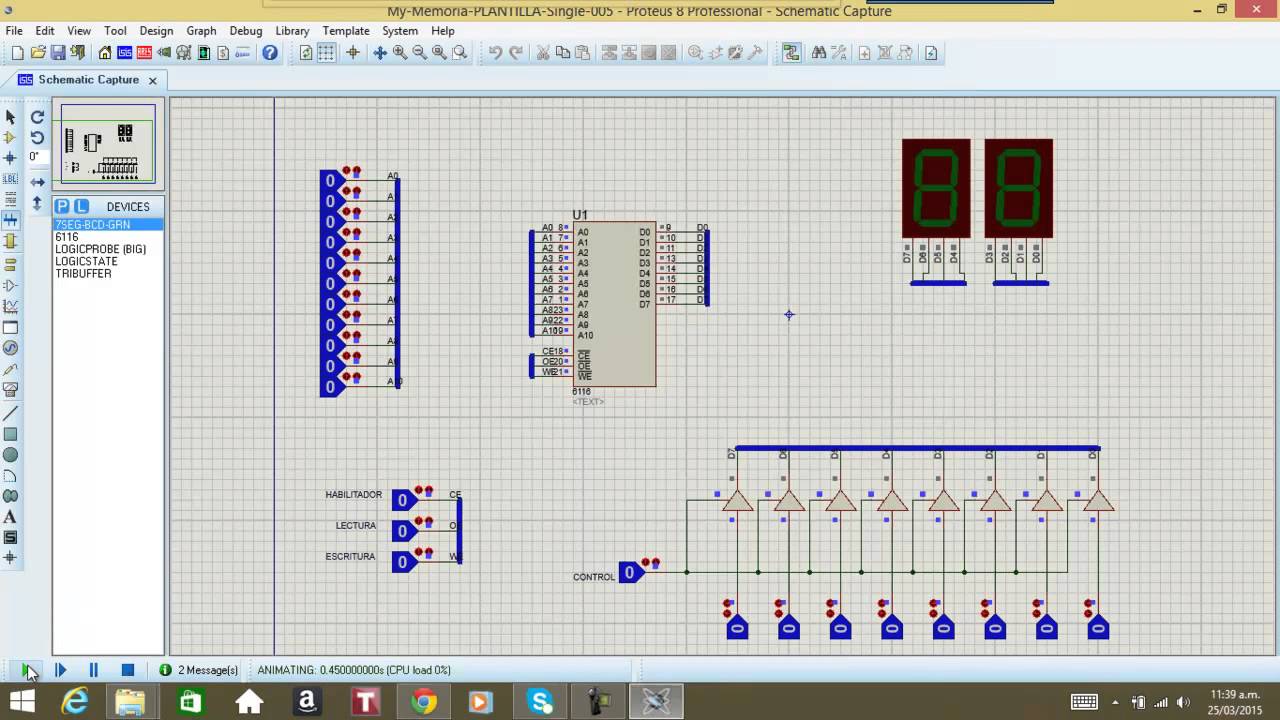Toggle the wire autorouter icon
Viewport: 1280px width, 720px height.
[791, 52]
